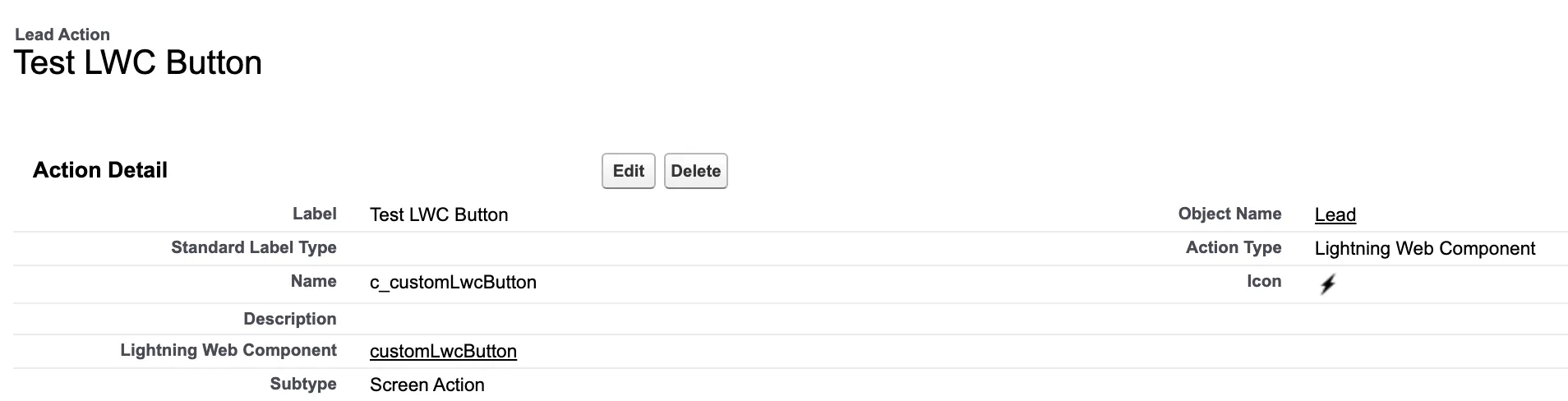Click the Action Type field label
1568x401 pixels.
pyautogui.click(x=1234, y=248)
